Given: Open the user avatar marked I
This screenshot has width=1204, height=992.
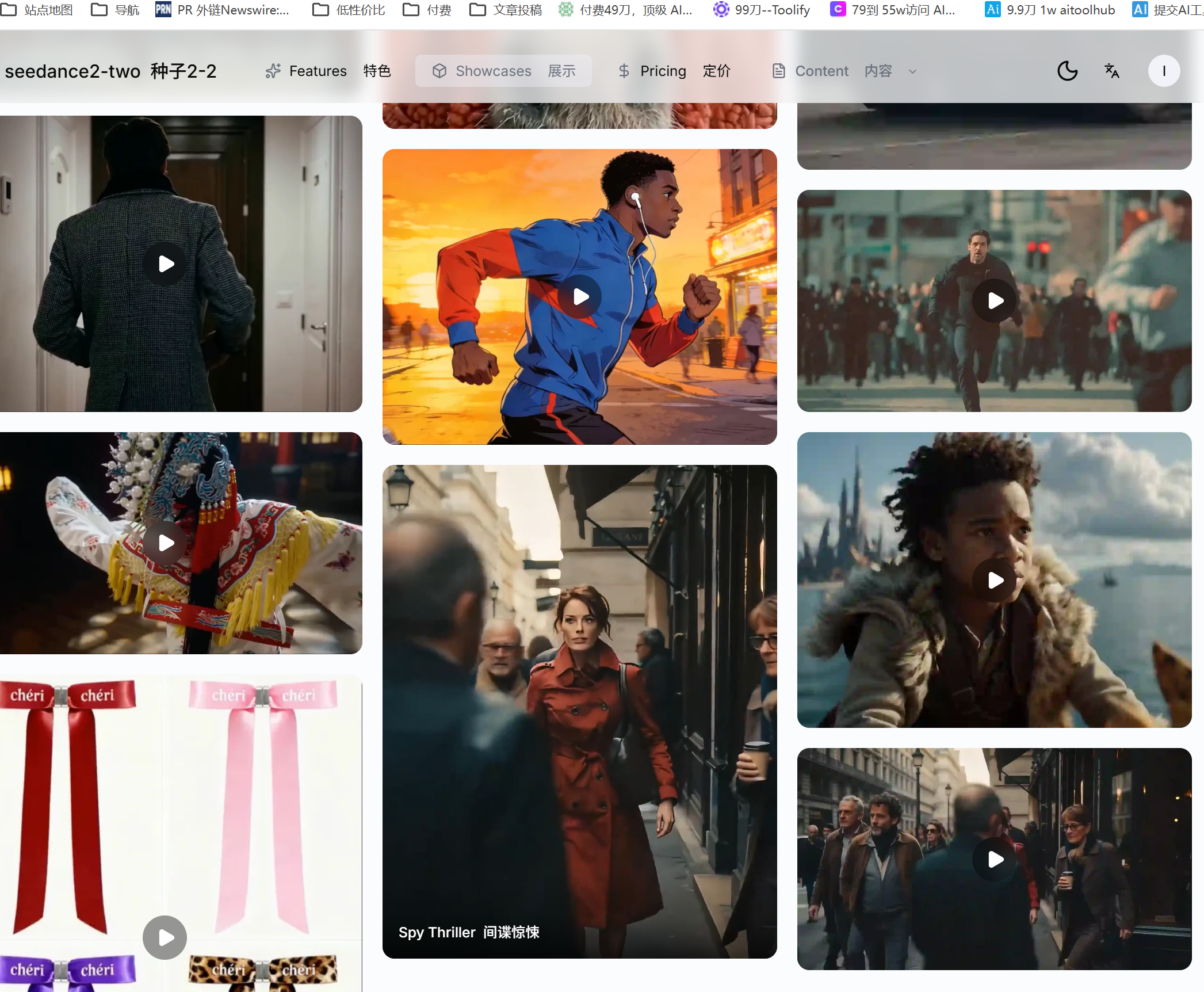Looking at the screenshot, I should tap(1164, 71).
